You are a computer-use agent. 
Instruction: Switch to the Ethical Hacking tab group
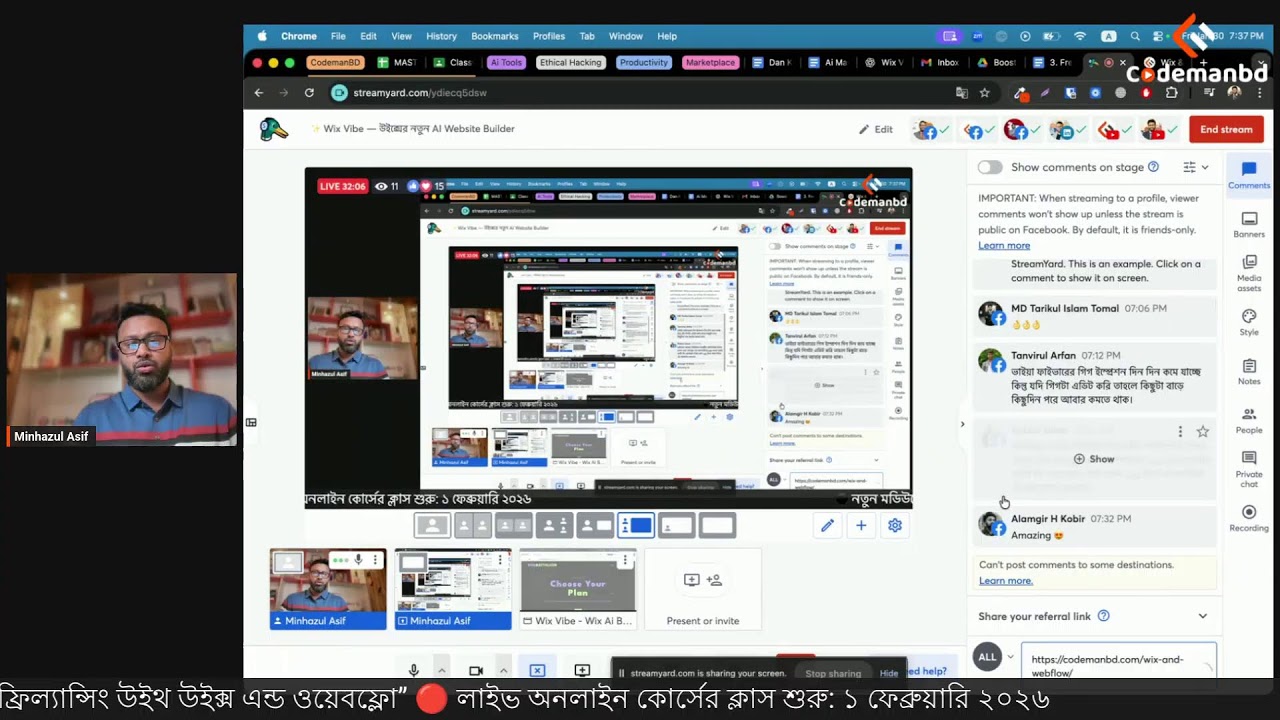pyautogui.click(x=571, y=62)
